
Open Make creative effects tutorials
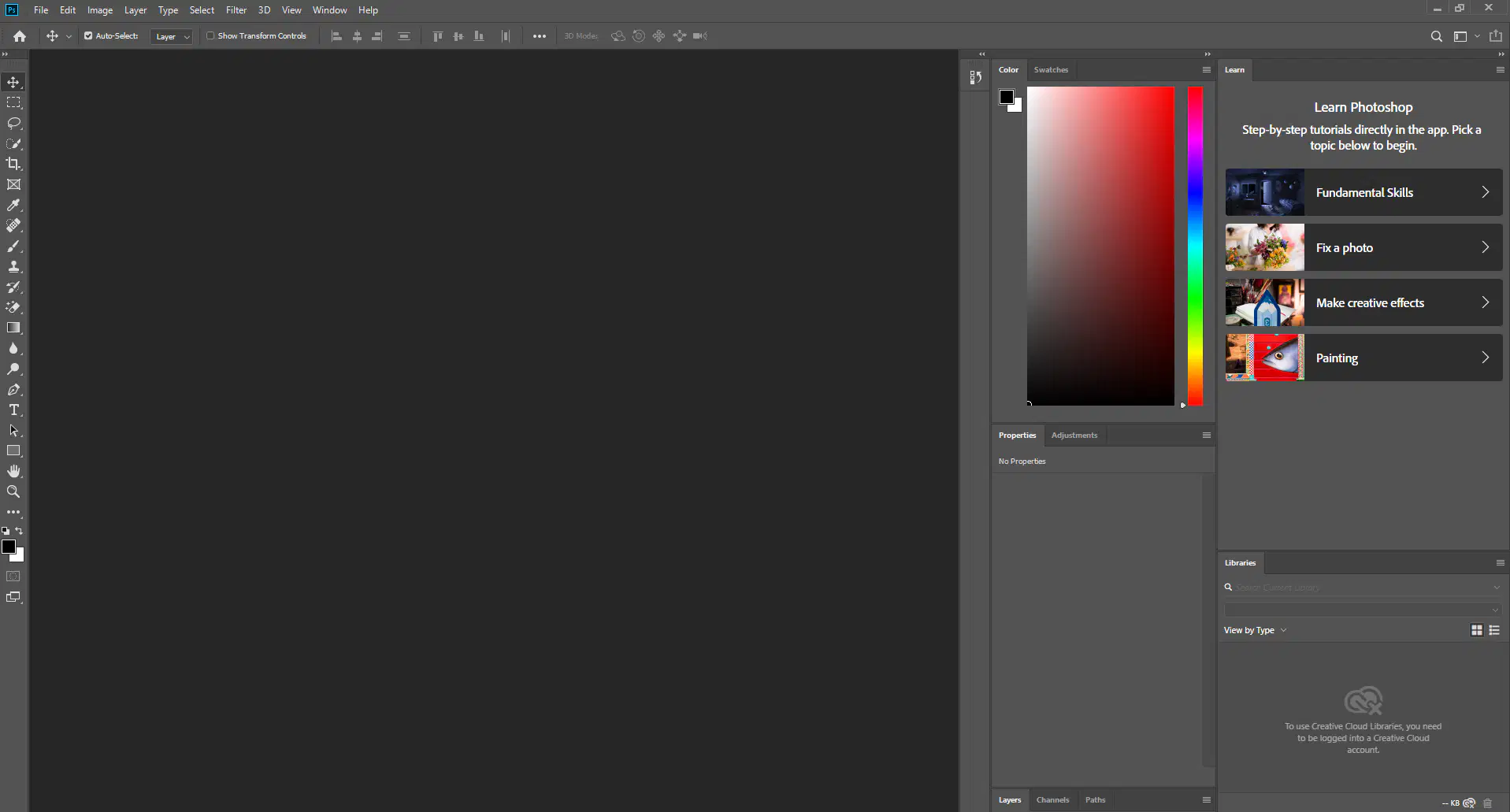click(x=1363, y=302)
